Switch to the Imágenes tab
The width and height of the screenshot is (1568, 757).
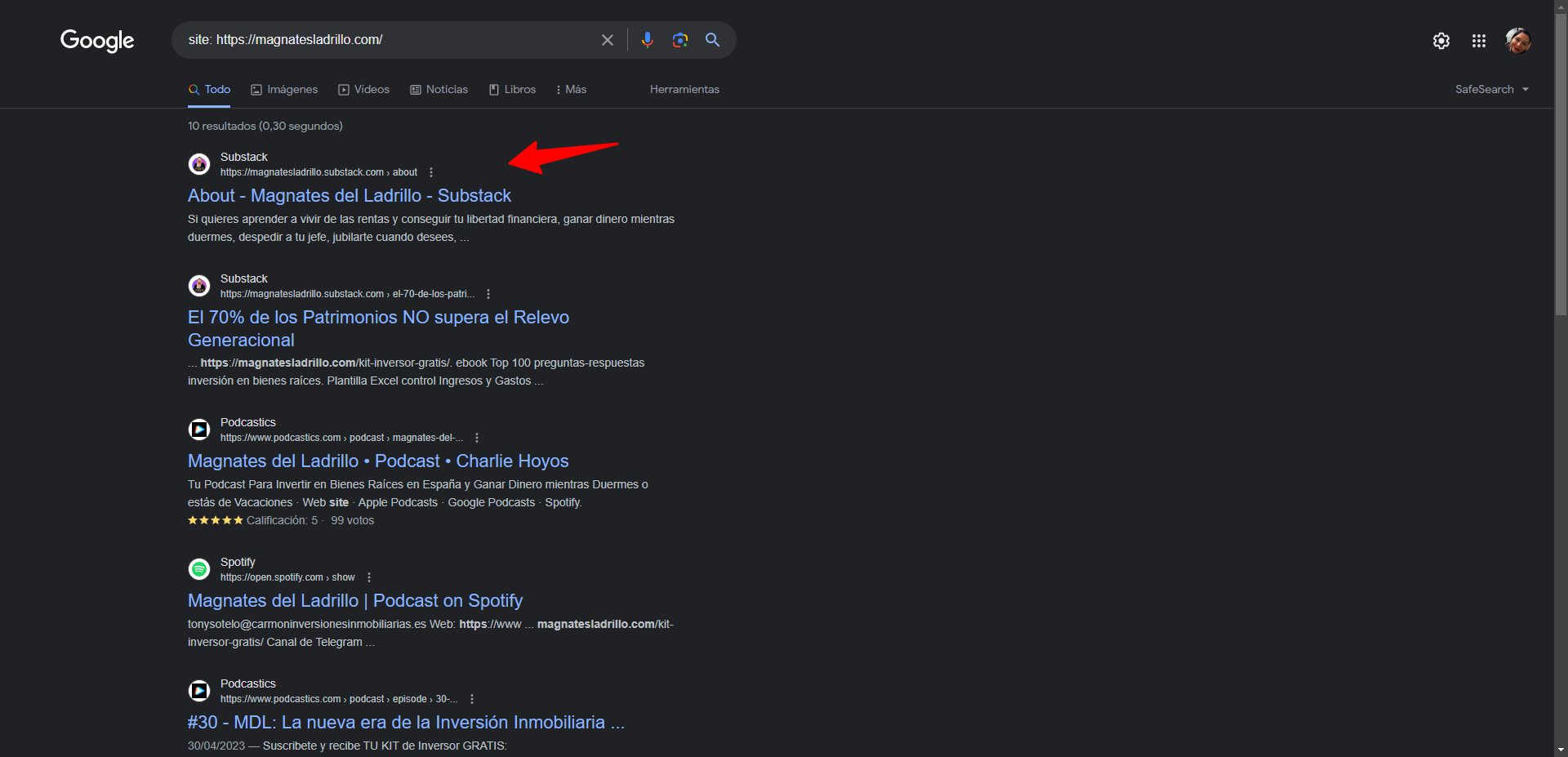(284, 90)
